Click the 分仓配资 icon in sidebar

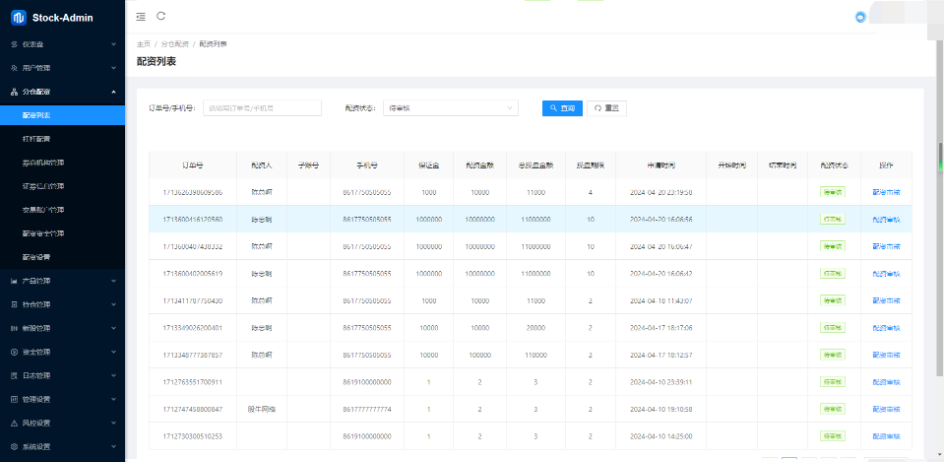pos(14,92)
